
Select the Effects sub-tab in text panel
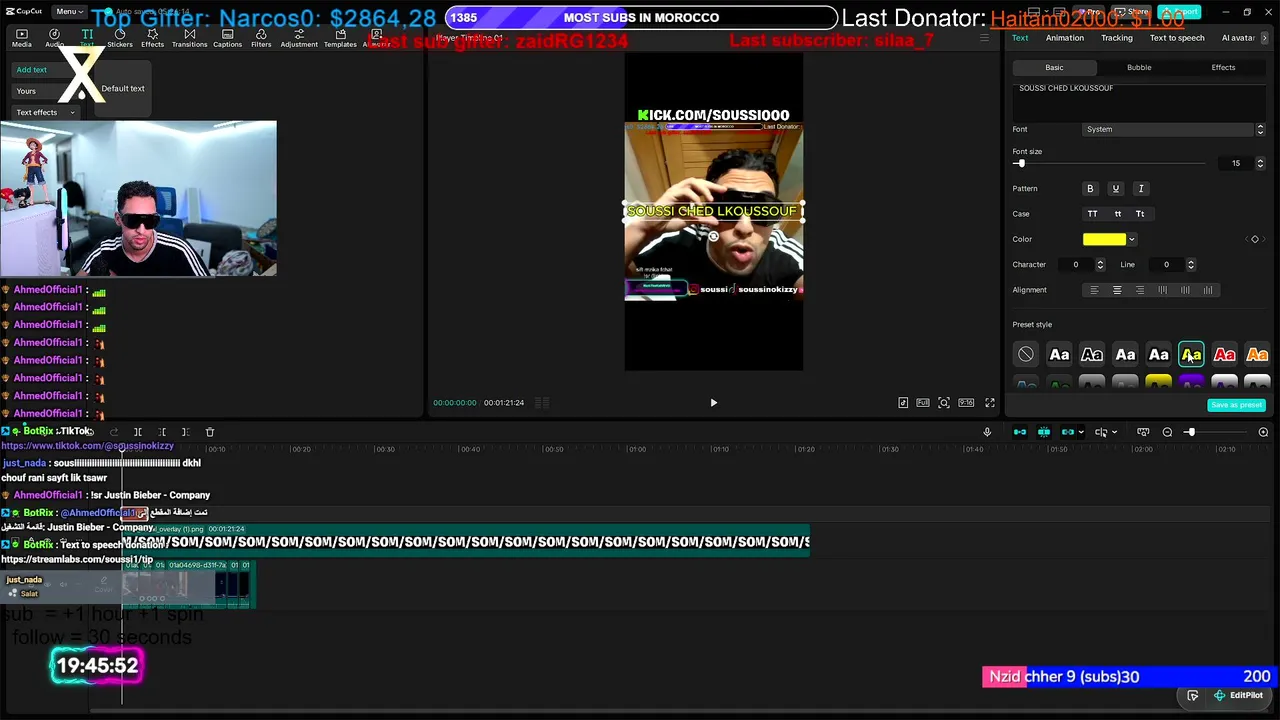click(1223, 68)
